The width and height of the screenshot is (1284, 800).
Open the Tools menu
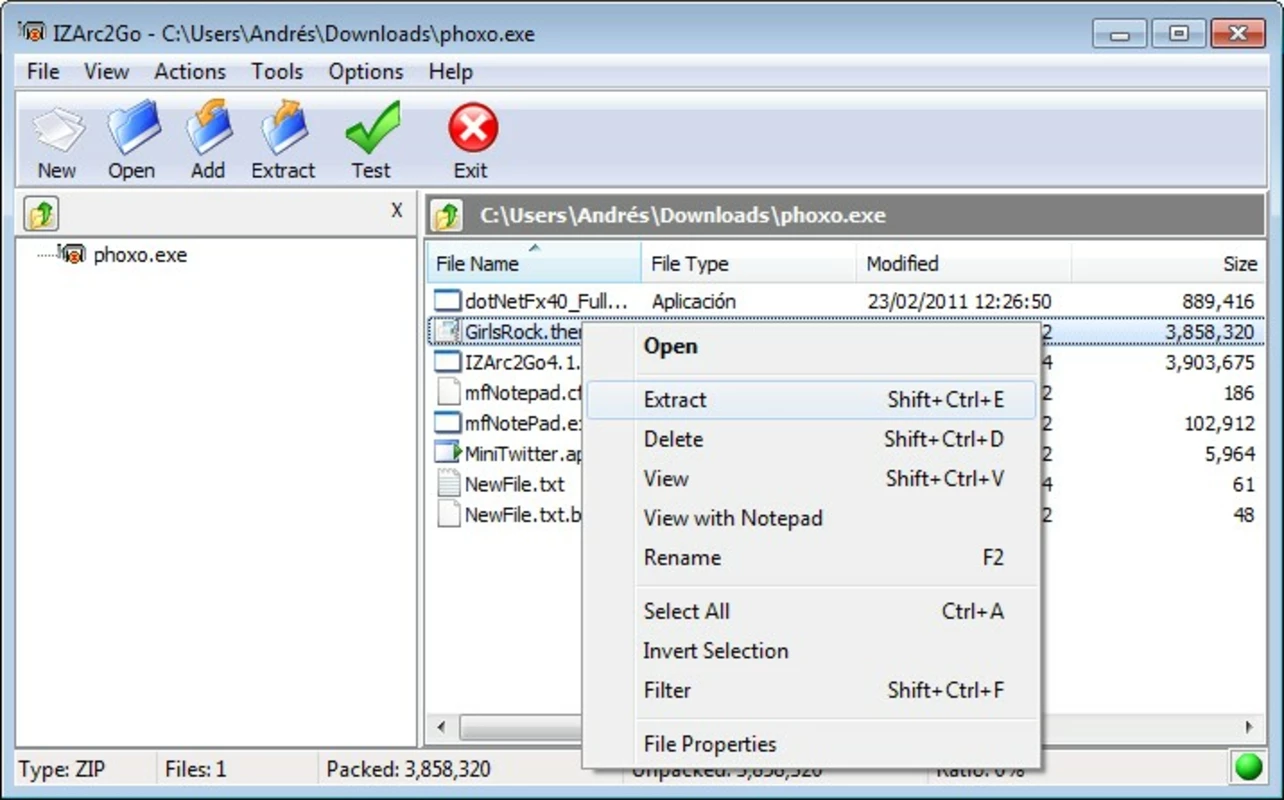(x=277, y=72)
